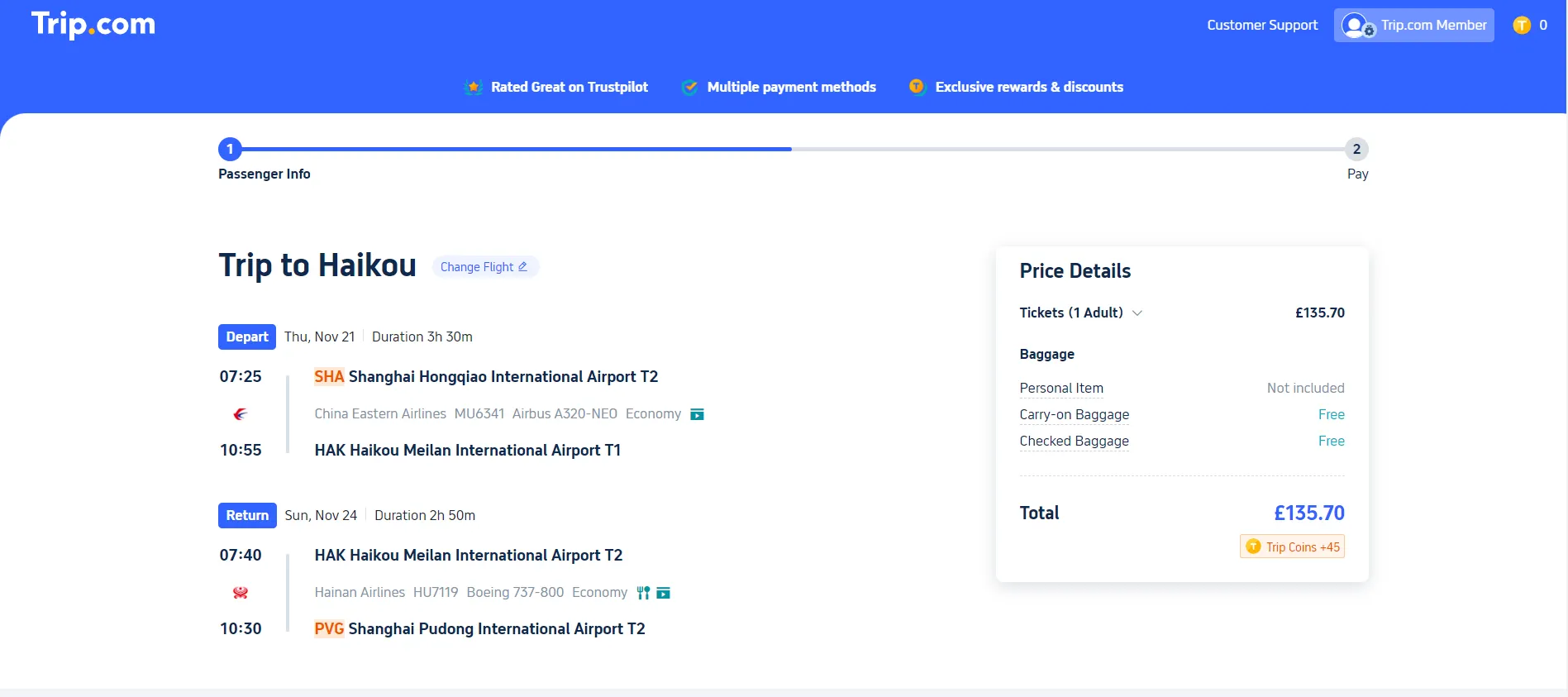The width and height of the screenshot is (1568, 697).
Task: Click Shanghai Hongqiao International Airport T2
Action: [503, 376]
